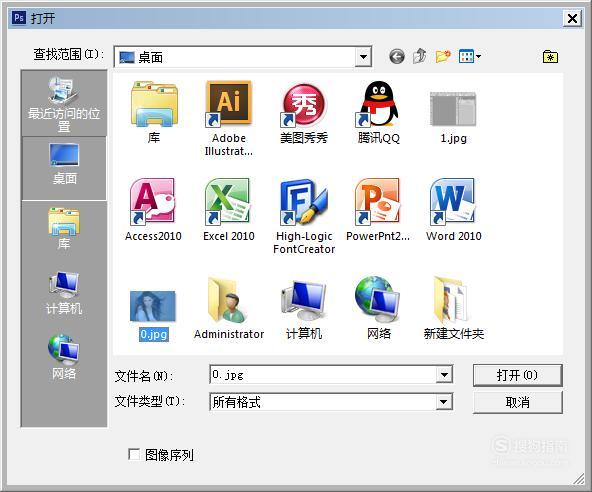Go to 最近访问的位置 in sidebar
The height and width of the screenshot is (492, 592).
coord(64,103)
